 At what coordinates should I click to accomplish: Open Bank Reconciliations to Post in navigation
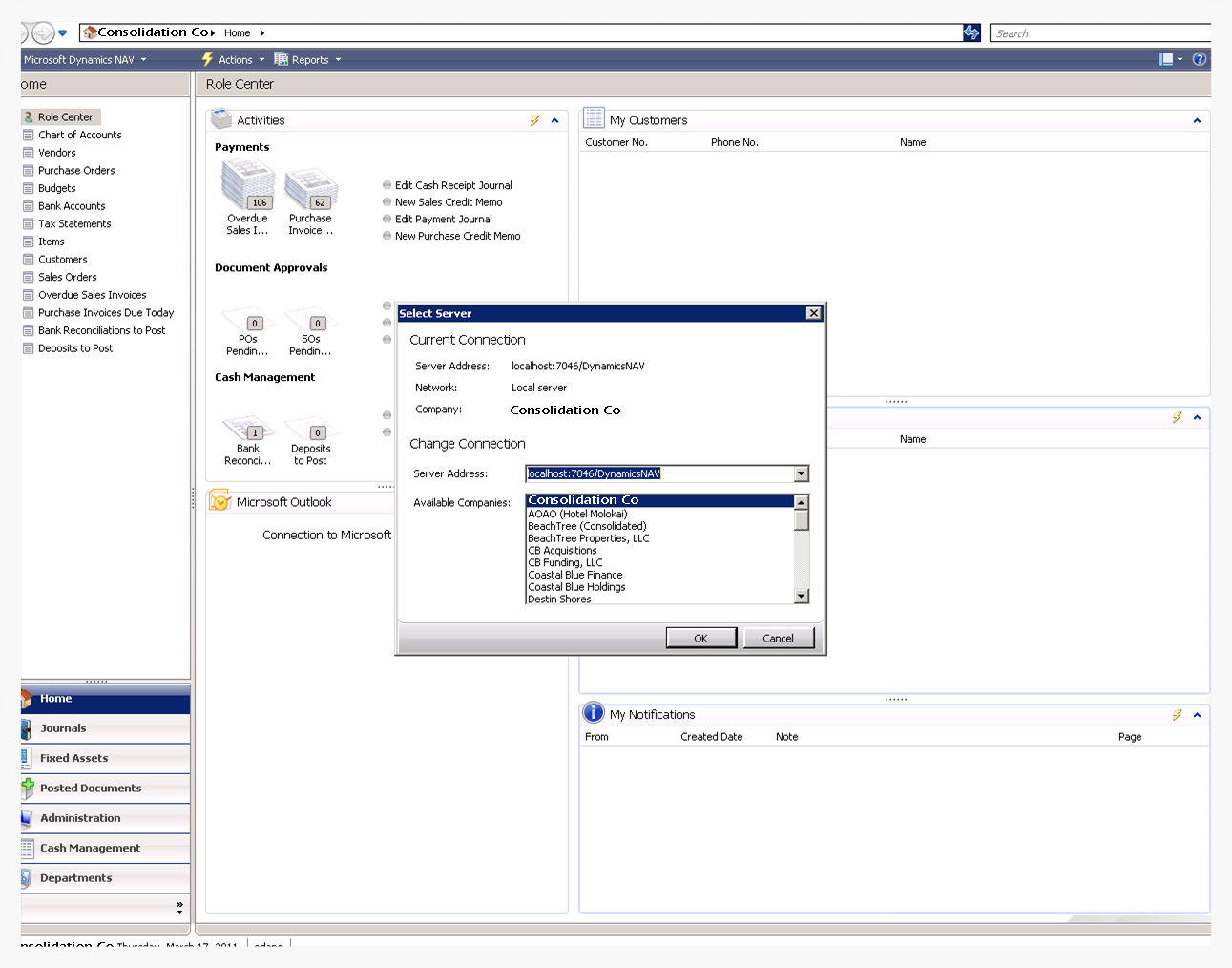[x=102, y=331]
